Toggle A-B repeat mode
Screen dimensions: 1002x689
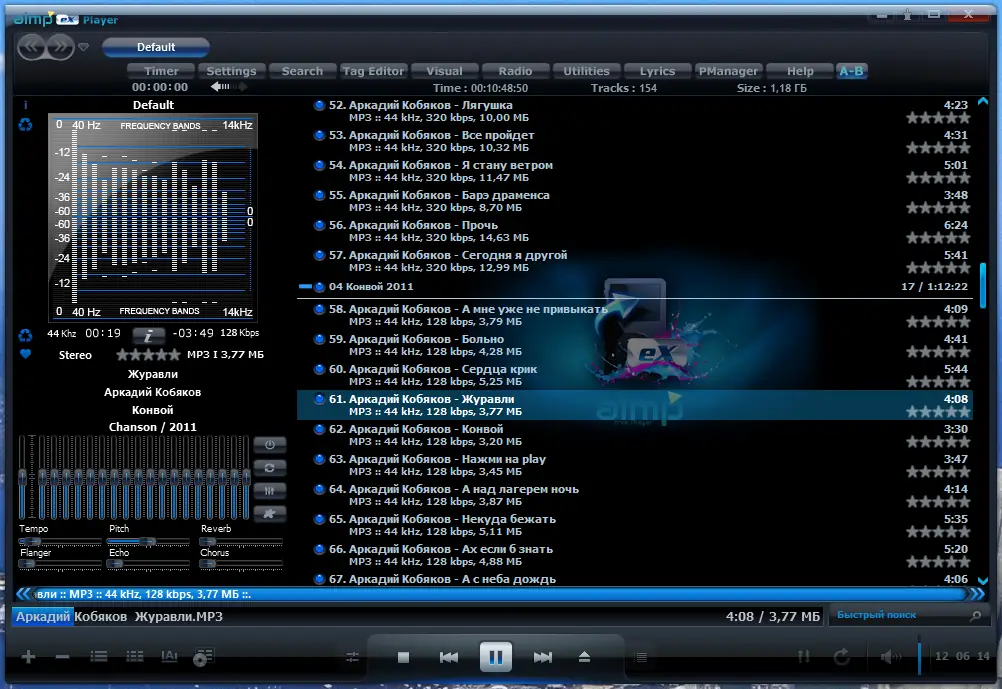[851, 71]
